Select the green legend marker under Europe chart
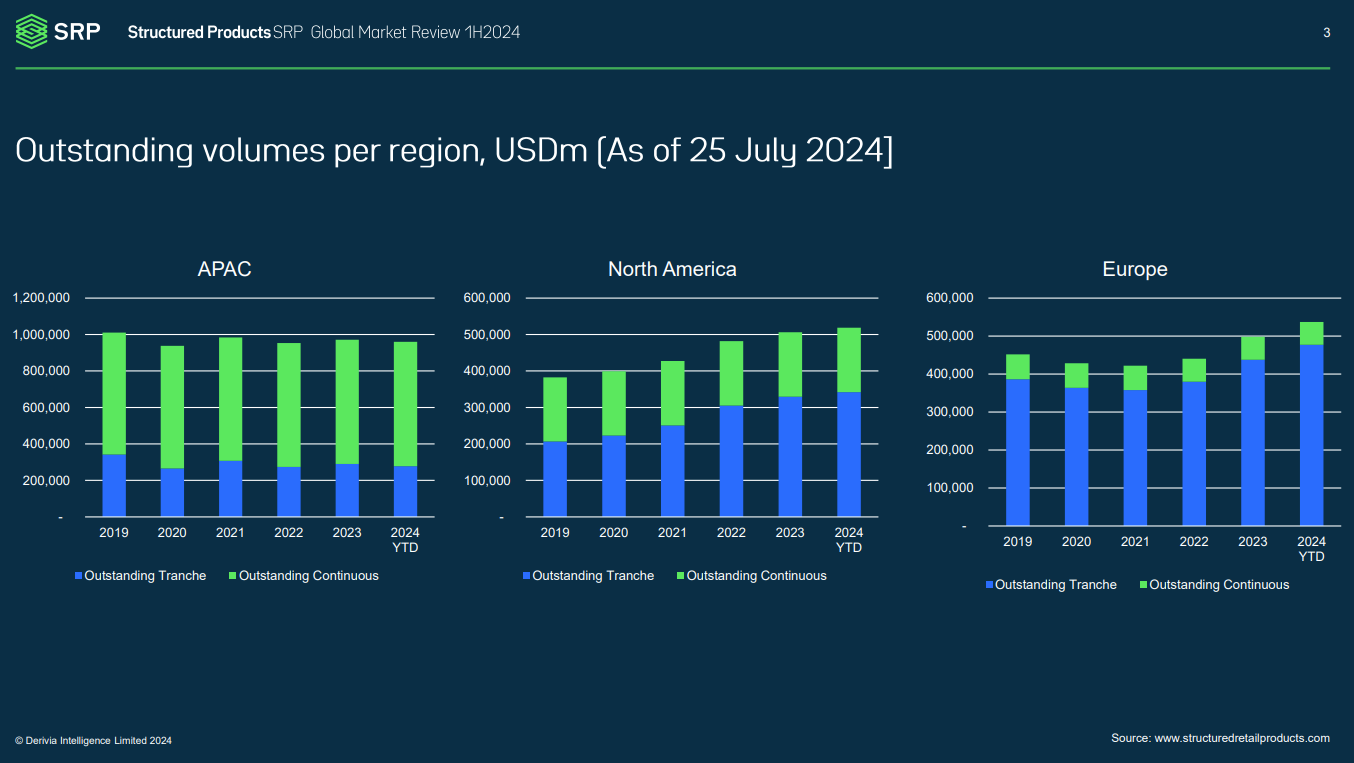 pyautogui.click(x=1143, y=584)
